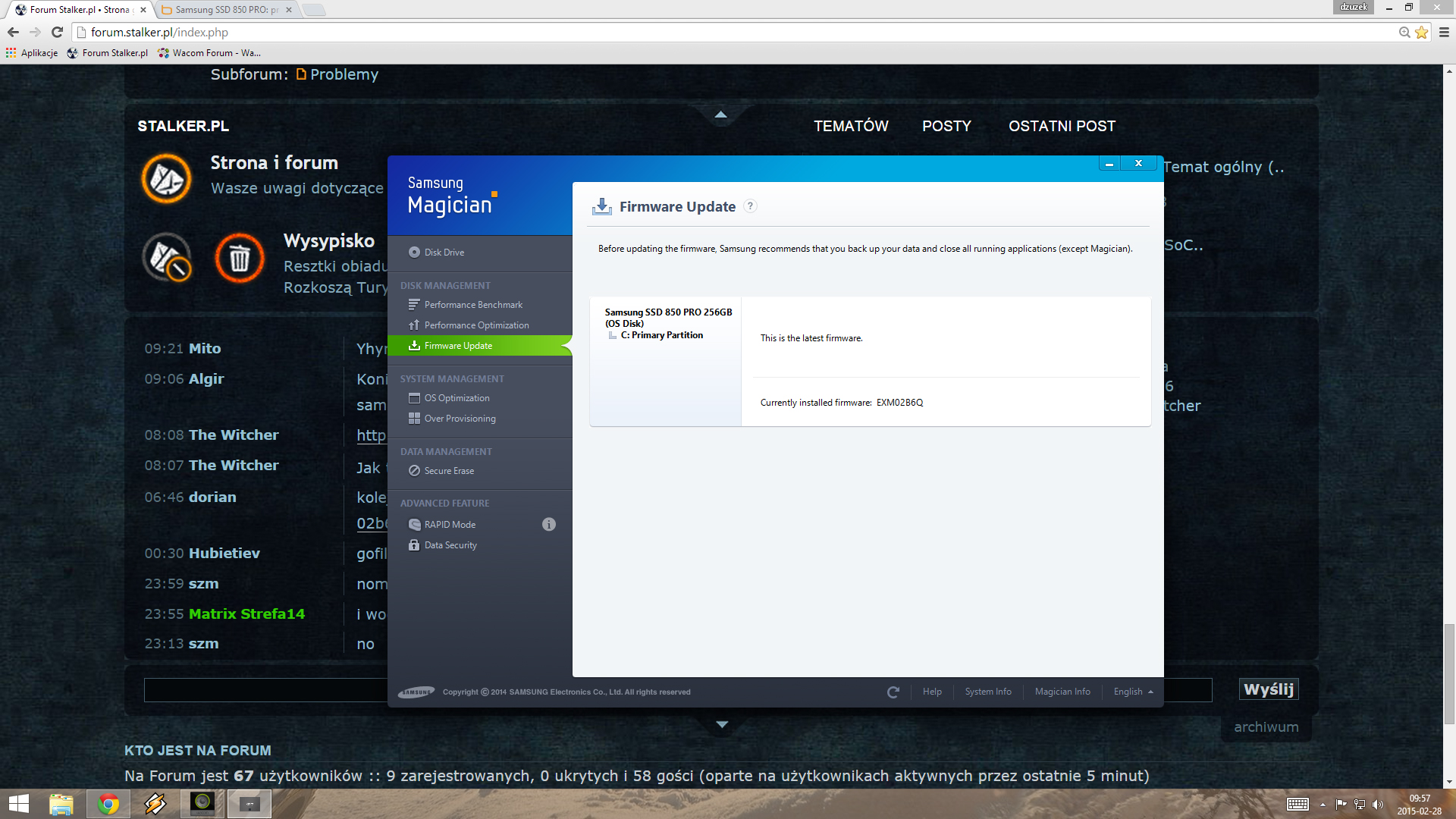Open the archiwum link
The image size is (1456, 819).
click(1266, 727)
